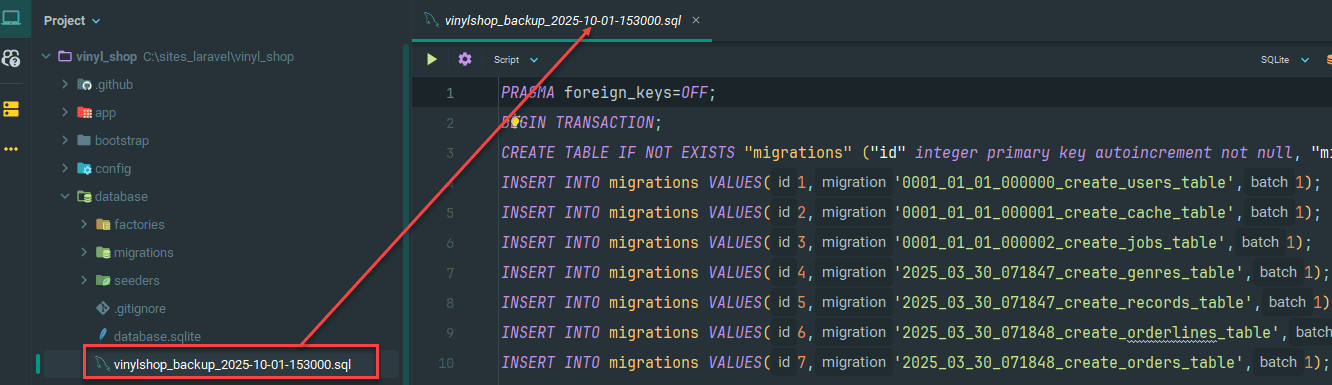Select the database.sqlite file in the tree
This screenshot has width=1332, height=385.
coord(164,336)
